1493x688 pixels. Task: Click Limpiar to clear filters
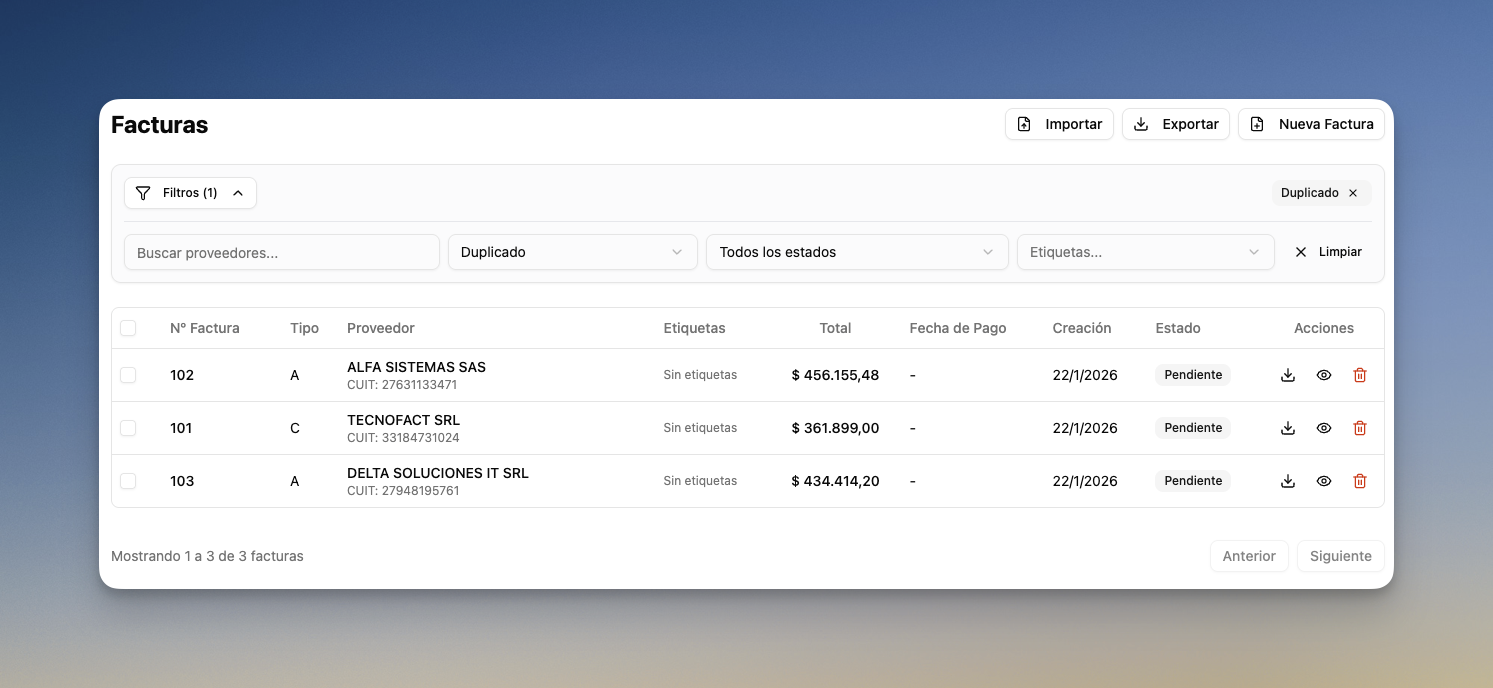(x=1328, y=252)
